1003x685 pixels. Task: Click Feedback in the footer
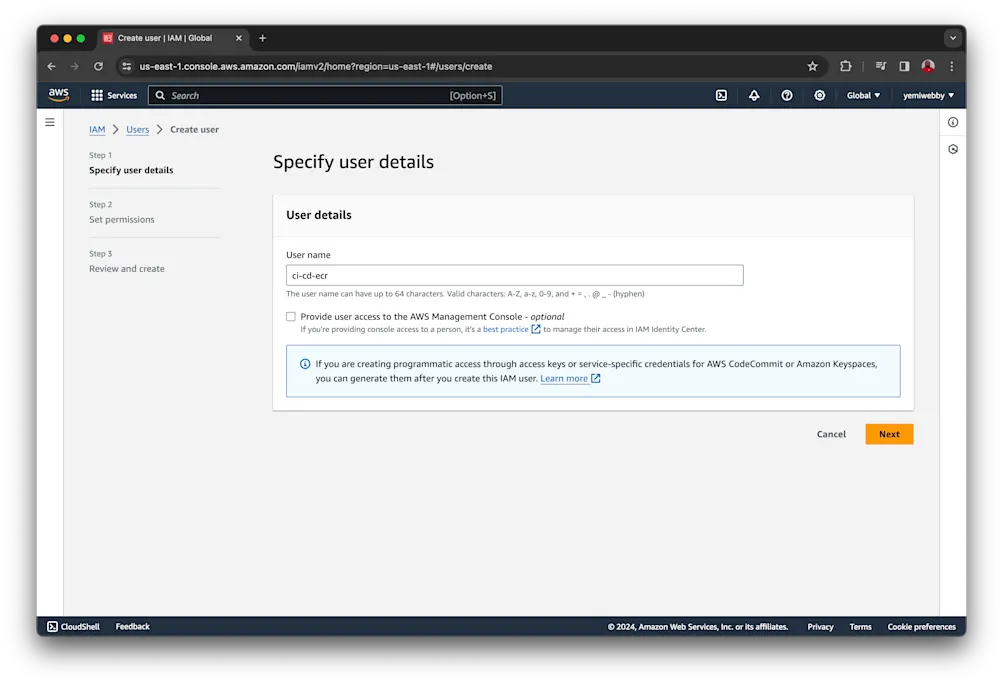pyautogui.click(x=132, y=627)
